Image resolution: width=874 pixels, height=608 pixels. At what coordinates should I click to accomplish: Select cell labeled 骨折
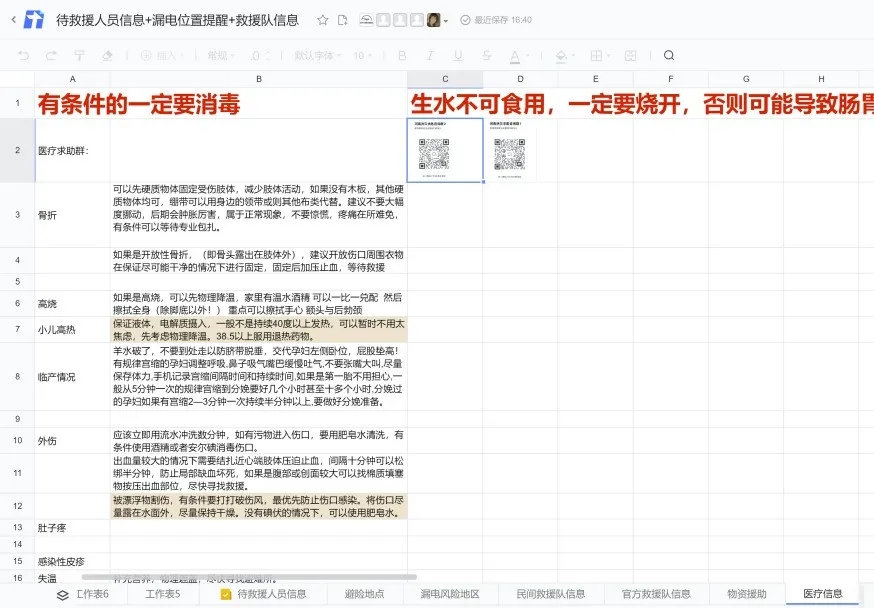(72, 215)
